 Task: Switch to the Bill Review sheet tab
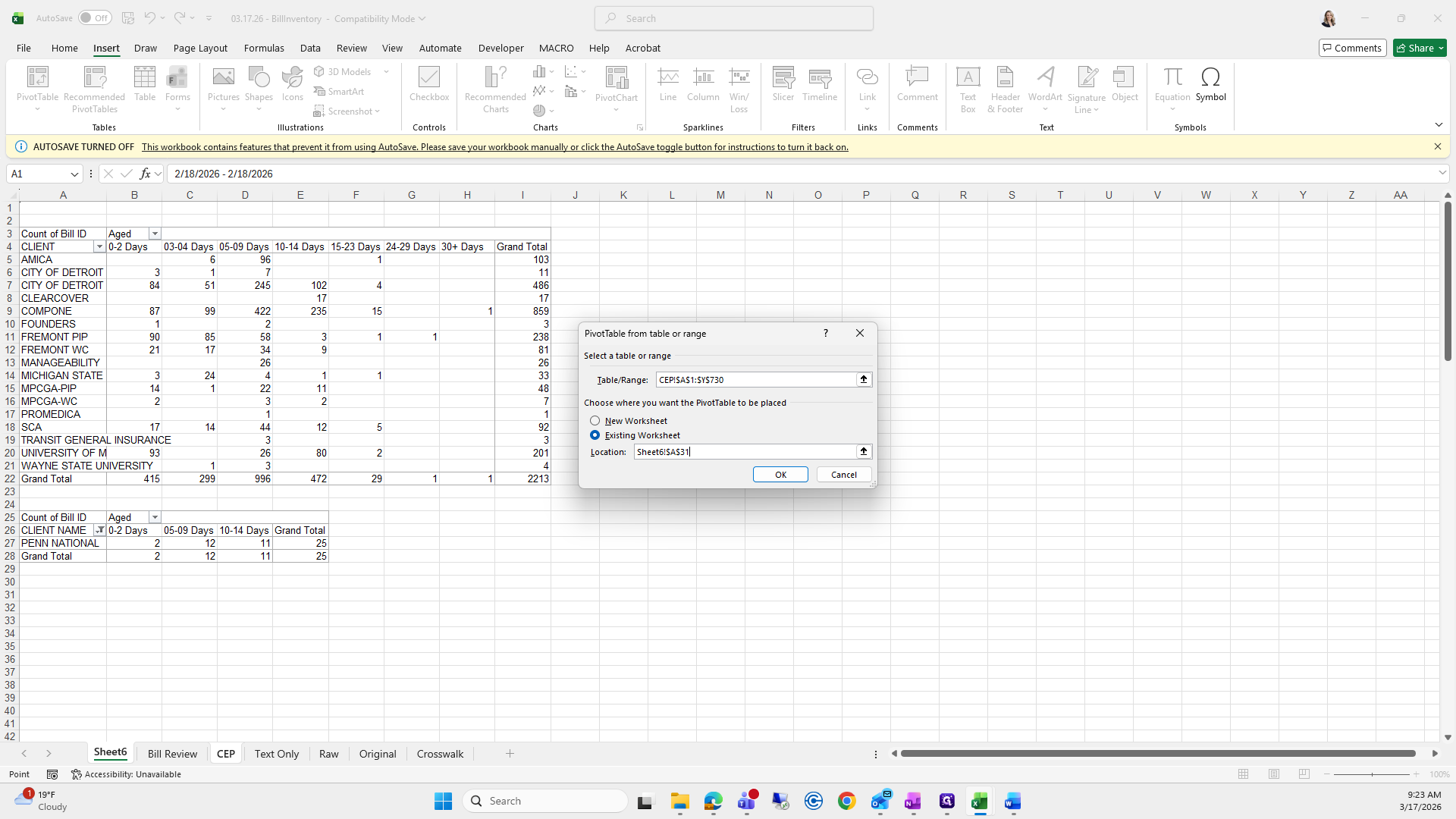(x=172, y=754)
